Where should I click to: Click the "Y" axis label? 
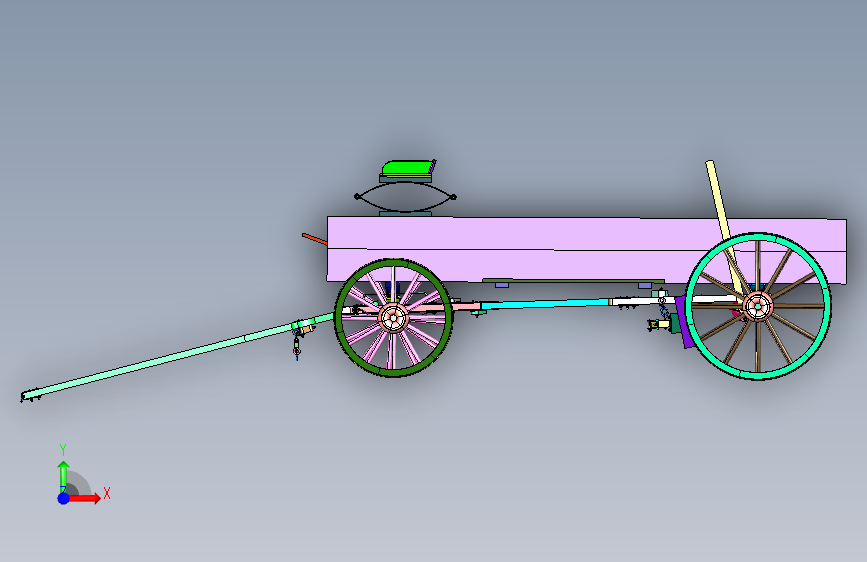(63, 450)
